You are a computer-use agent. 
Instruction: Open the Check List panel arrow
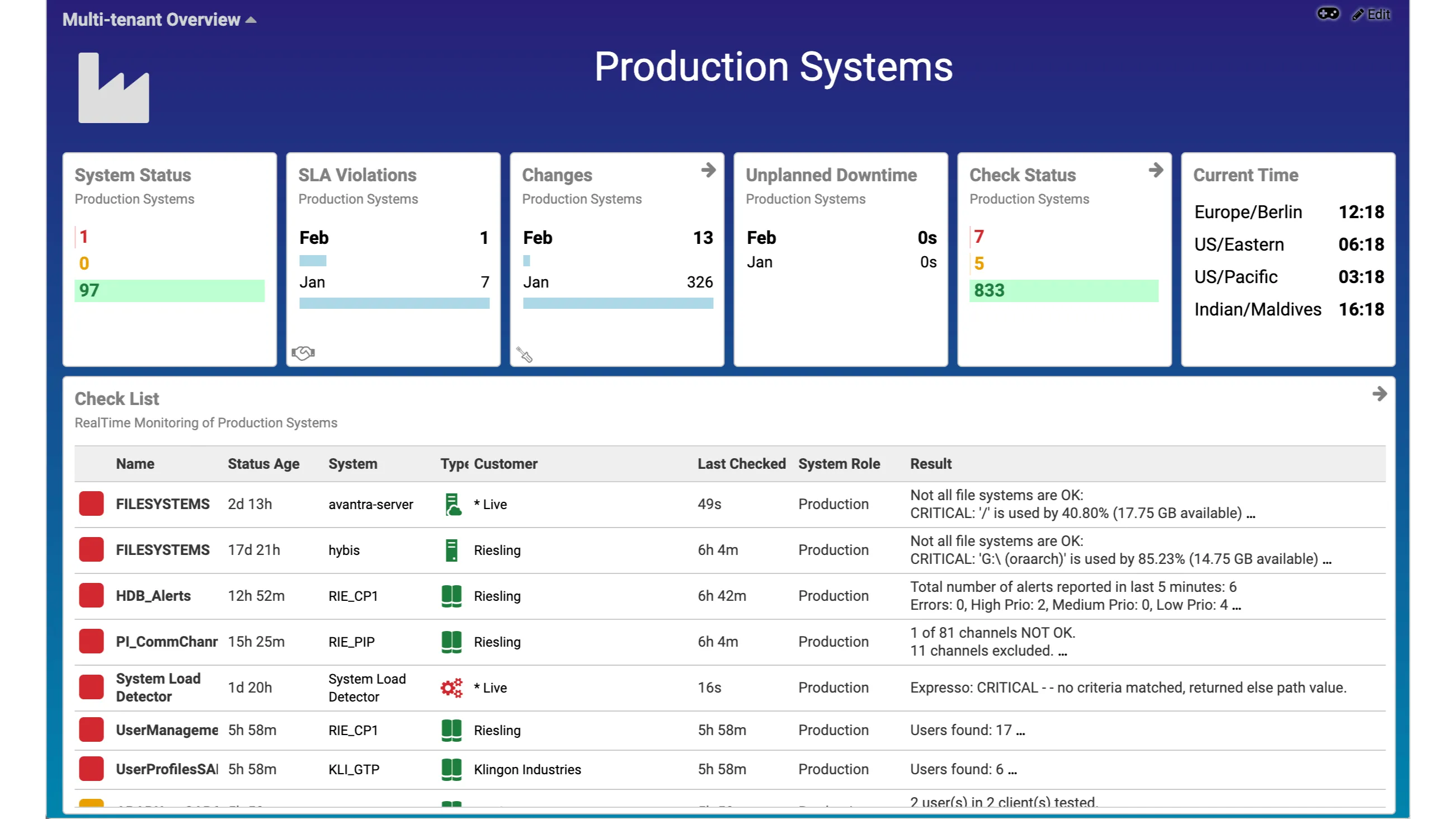[1379, 393]
